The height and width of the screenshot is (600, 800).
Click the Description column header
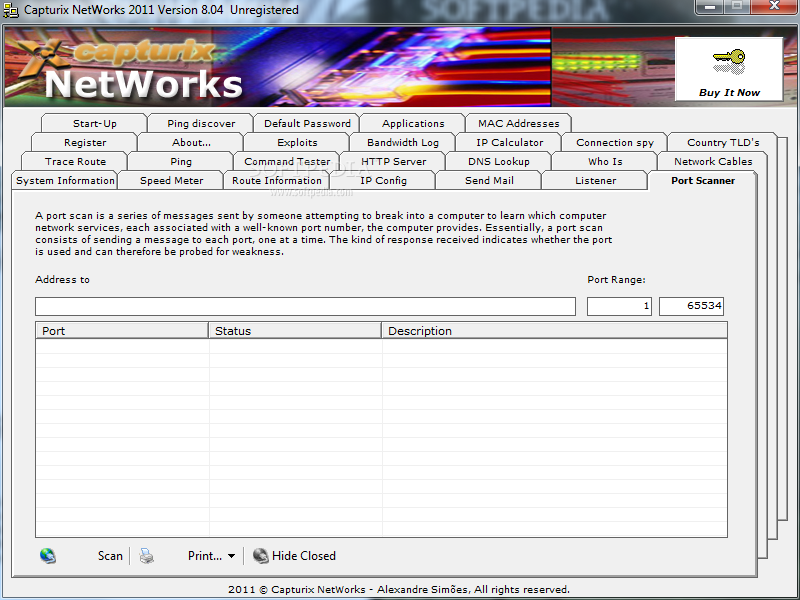(x=554, y=331)
